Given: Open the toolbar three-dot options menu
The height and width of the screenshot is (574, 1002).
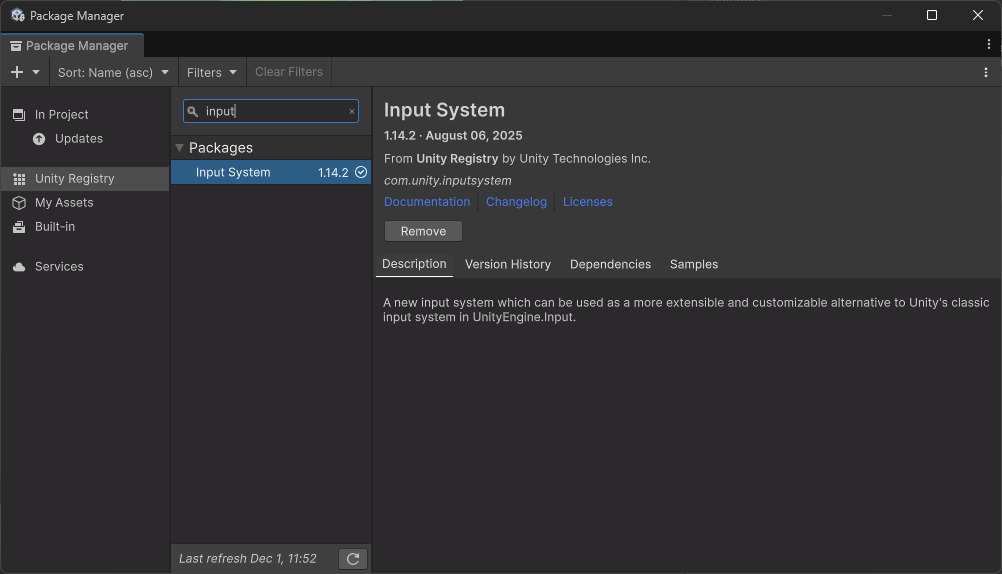Looking at the screenshot, I should point(985,72).
